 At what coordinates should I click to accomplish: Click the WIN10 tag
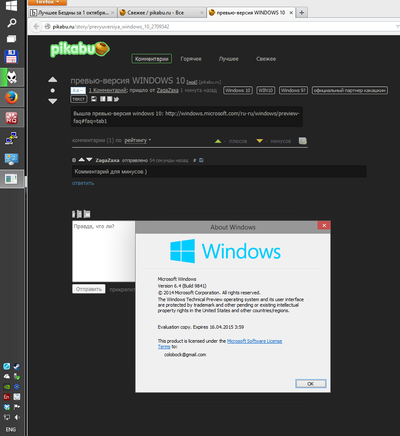pos(266,90)
